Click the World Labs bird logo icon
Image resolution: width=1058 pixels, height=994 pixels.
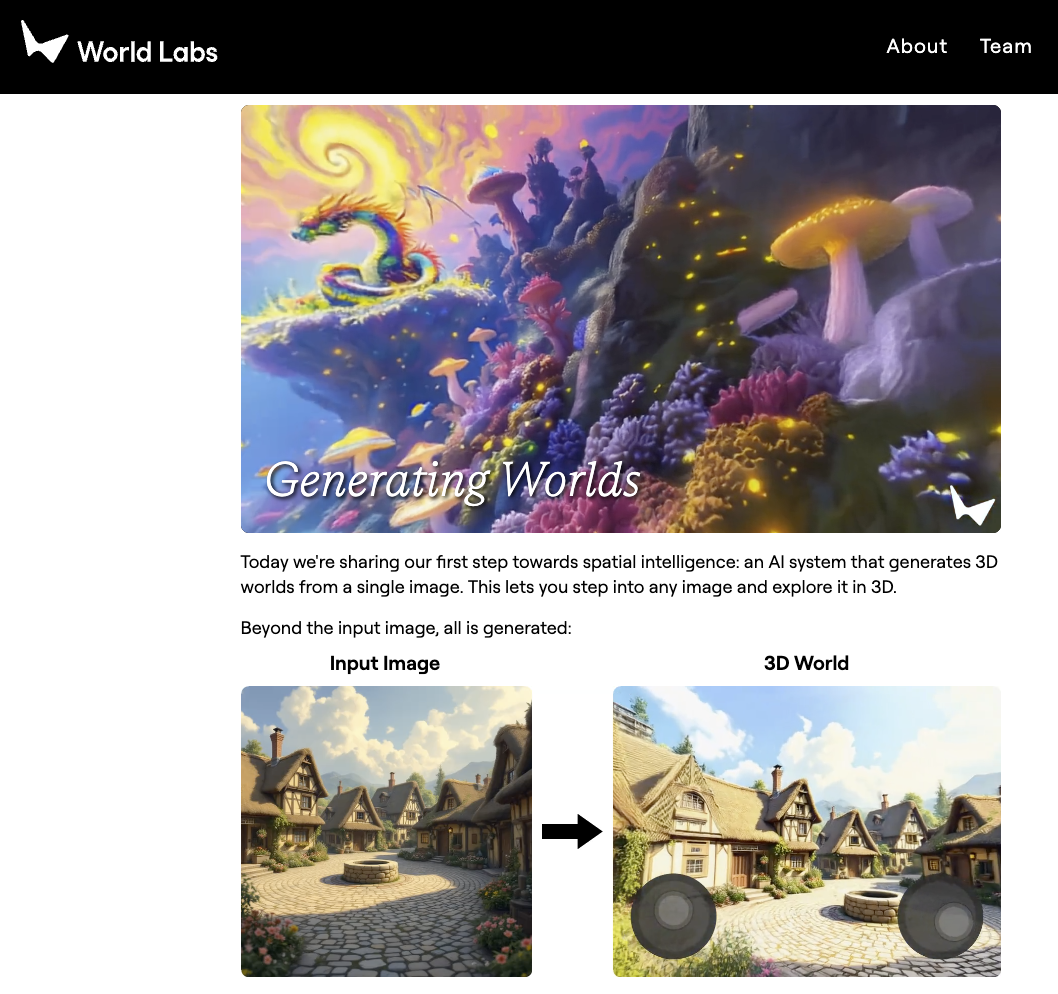click(44, 41)
